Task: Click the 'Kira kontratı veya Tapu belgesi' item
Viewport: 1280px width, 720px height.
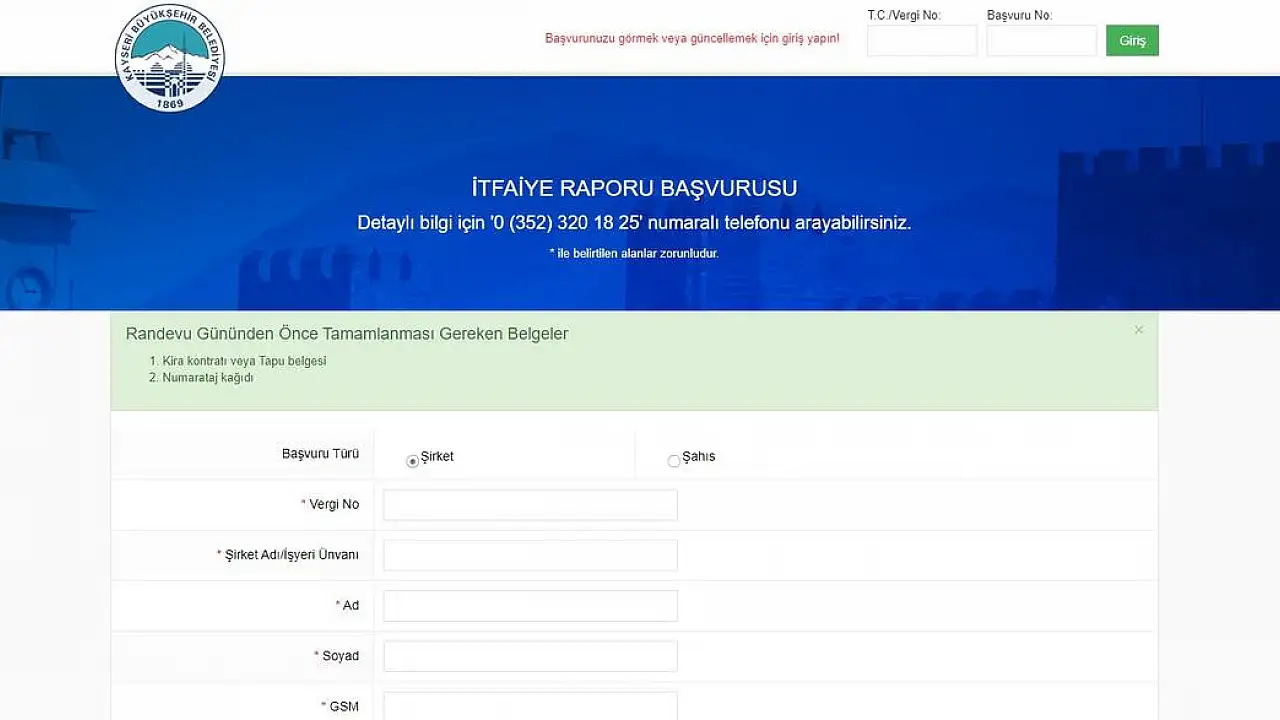Action: point(244,361)
